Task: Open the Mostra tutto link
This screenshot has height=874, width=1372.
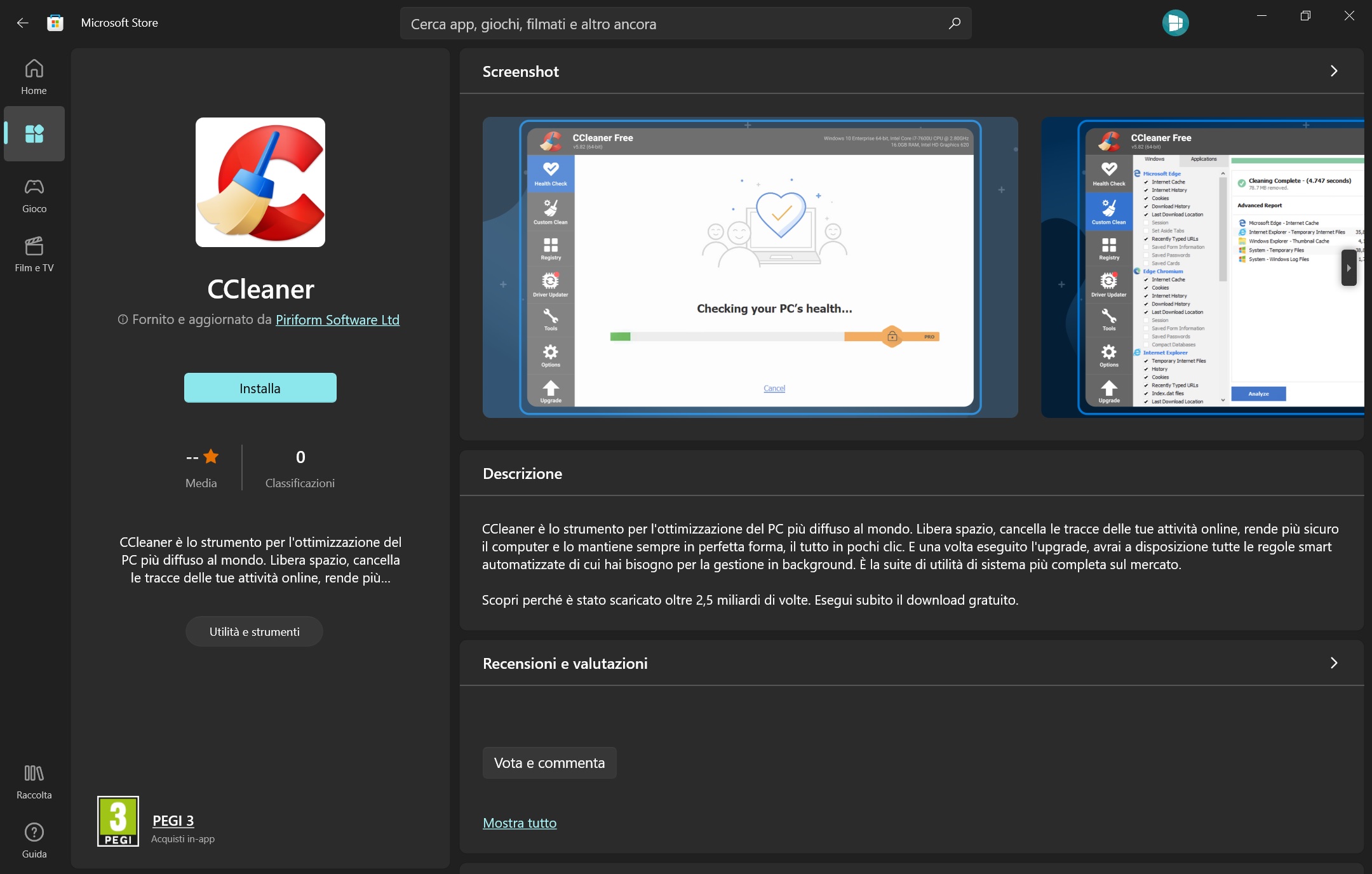Action: [520, 823]
